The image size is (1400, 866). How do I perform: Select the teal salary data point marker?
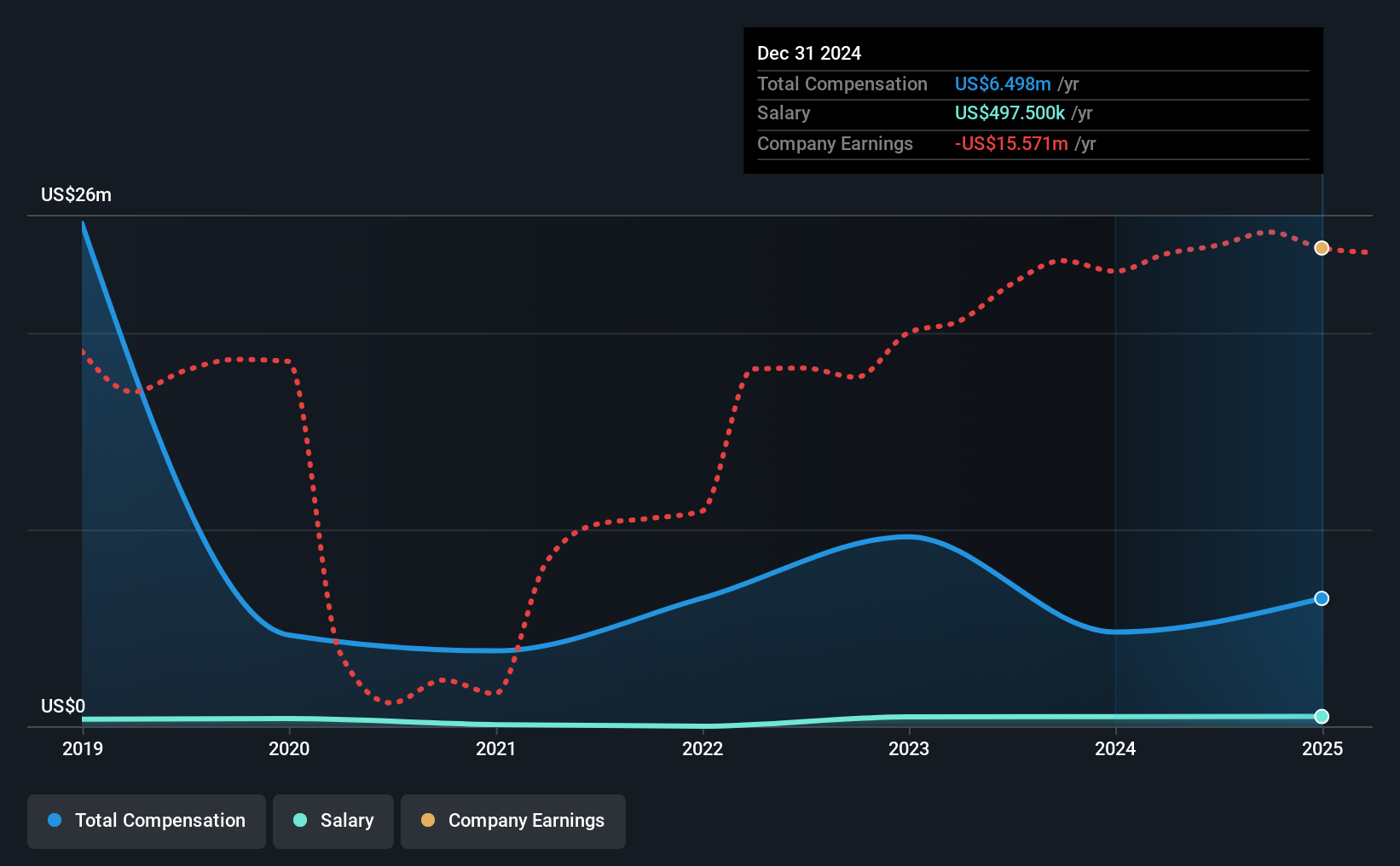1322,716
